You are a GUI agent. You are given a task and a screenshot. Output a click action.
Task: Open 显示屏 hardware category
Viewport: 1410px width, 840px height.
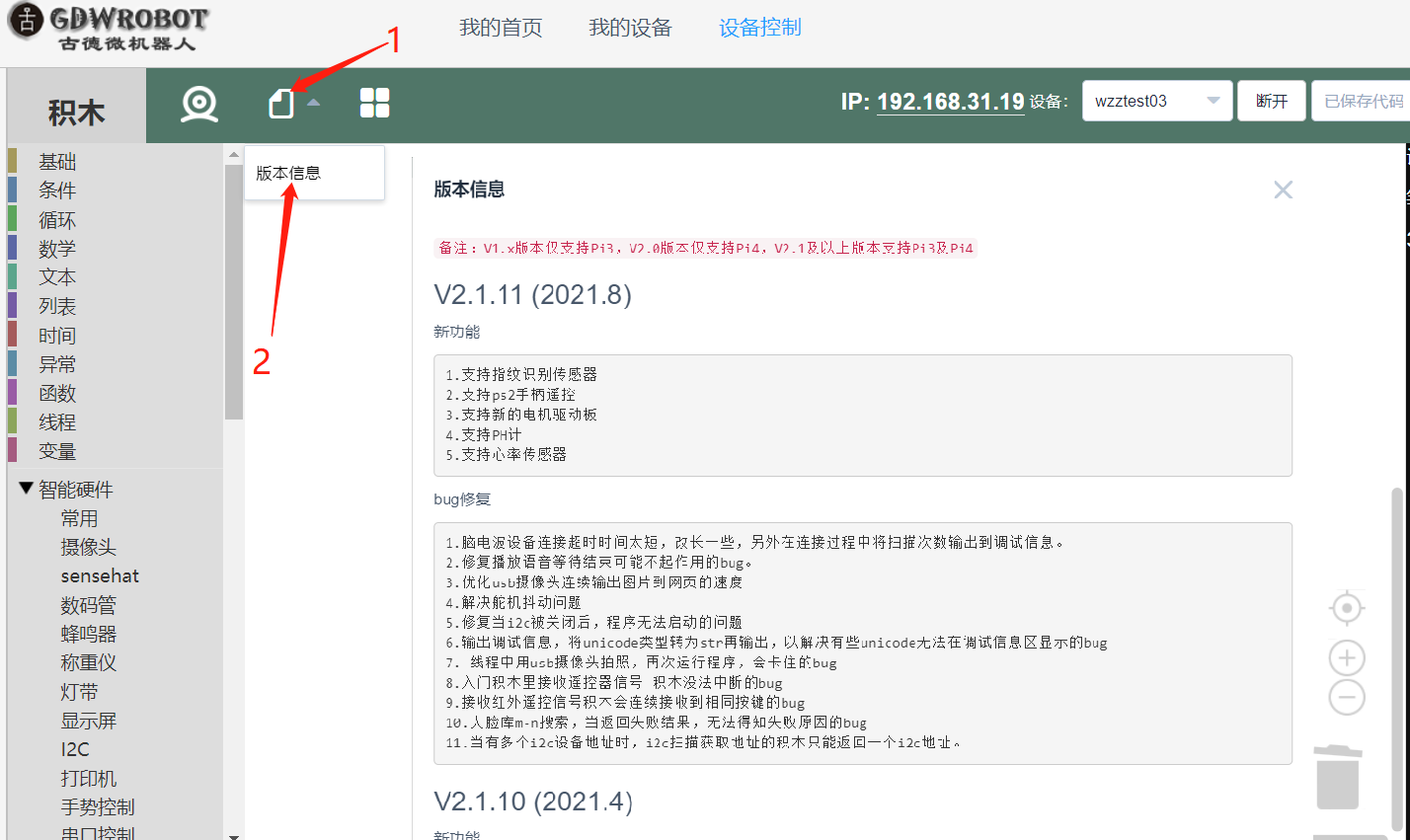point(88,721)
